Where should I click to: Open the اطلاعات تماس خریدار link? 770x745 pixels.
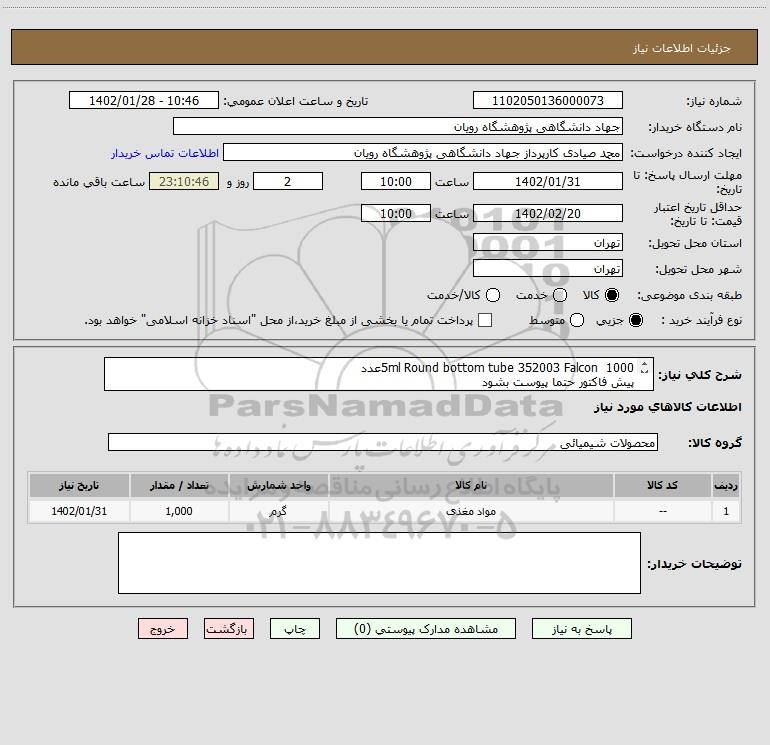[165, 153]
